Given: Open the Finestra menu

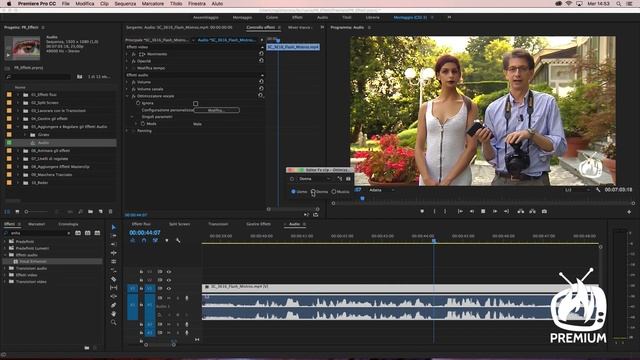Looking at the screenshot, I should click(197, 3).
